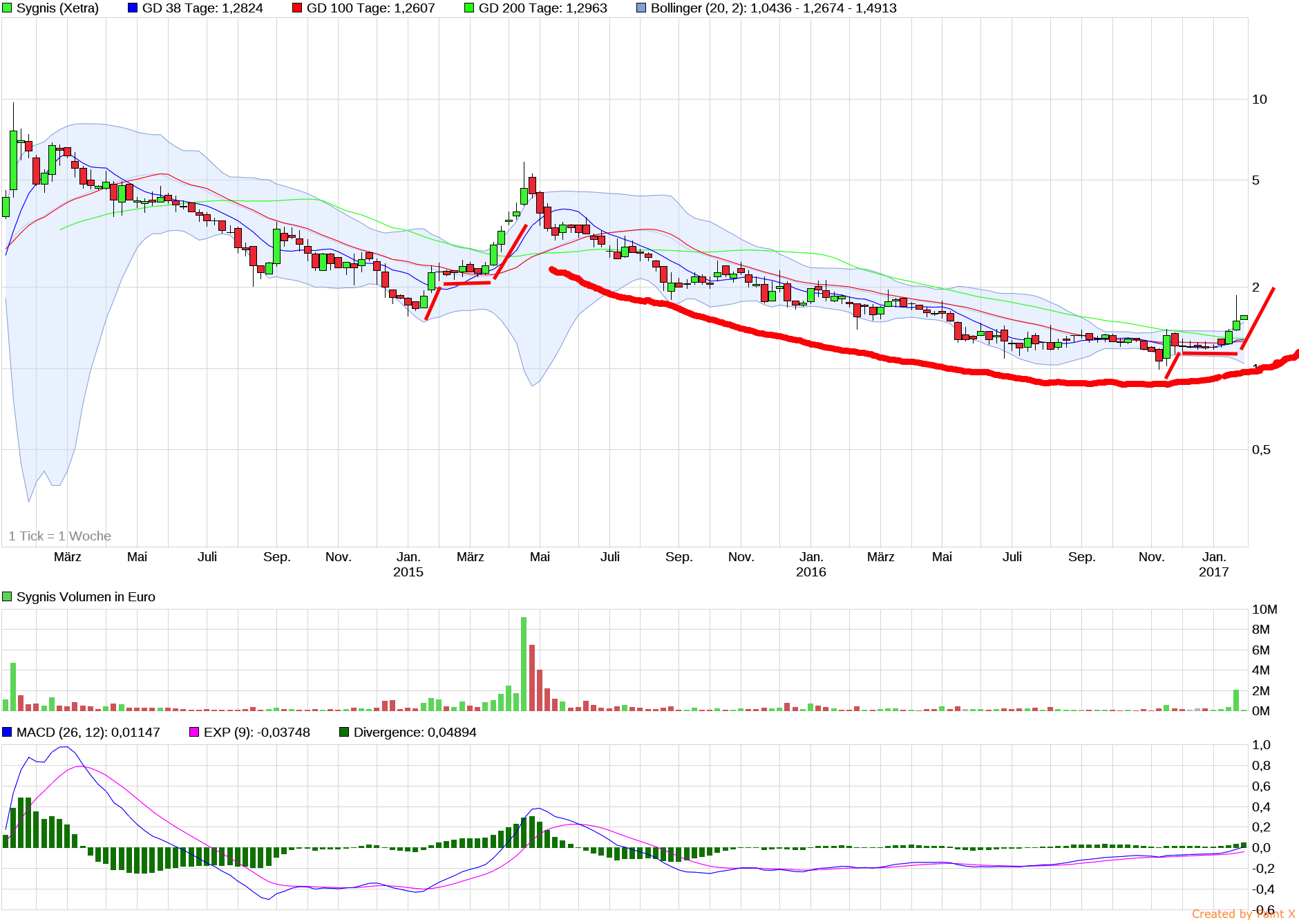Screen dimensions: 1299x924
Task: Click the 'EXP (9): -0,03748' label
Action: [257, 733]
